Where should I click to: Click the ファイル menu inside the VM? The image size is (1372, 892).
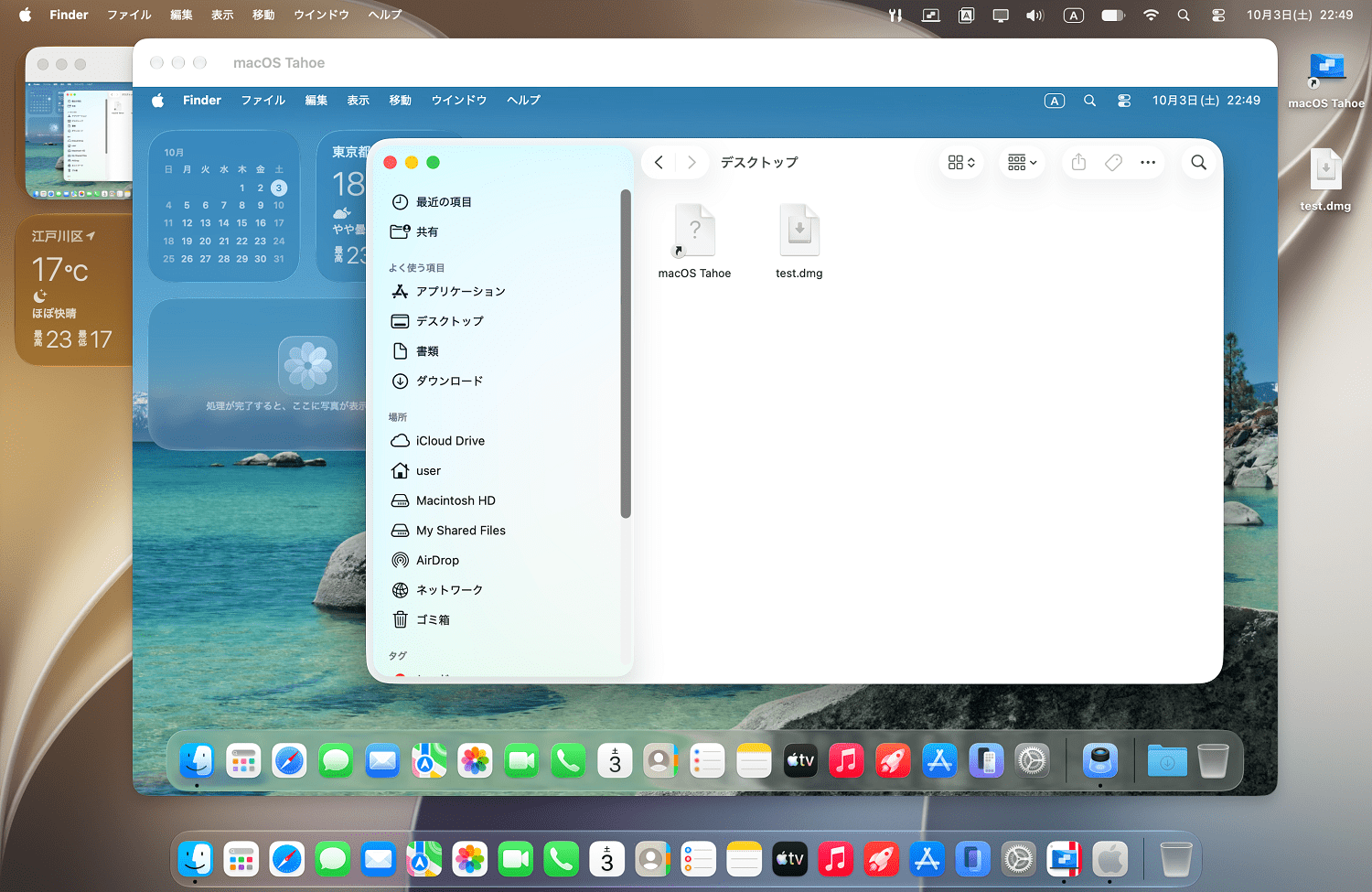coord(263,101)
